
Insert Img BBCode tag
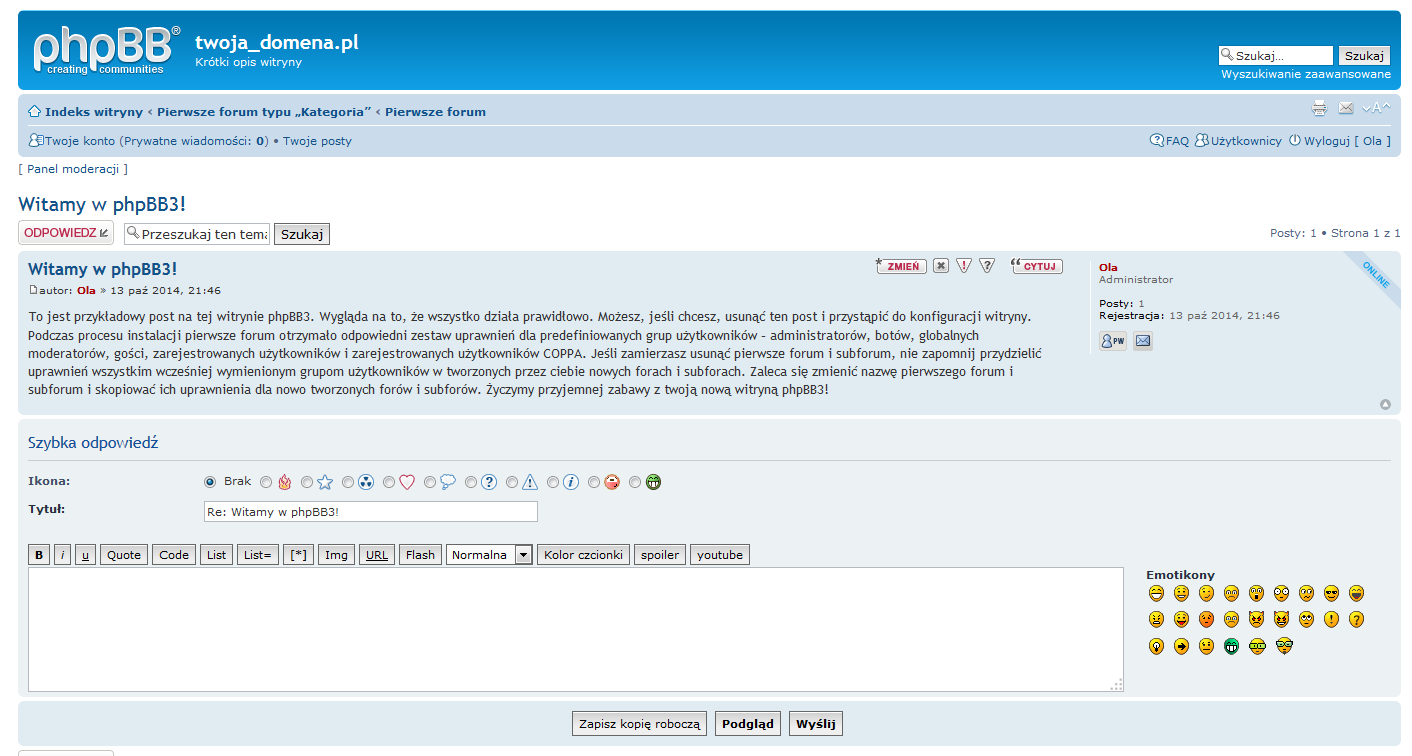point(337,555)
